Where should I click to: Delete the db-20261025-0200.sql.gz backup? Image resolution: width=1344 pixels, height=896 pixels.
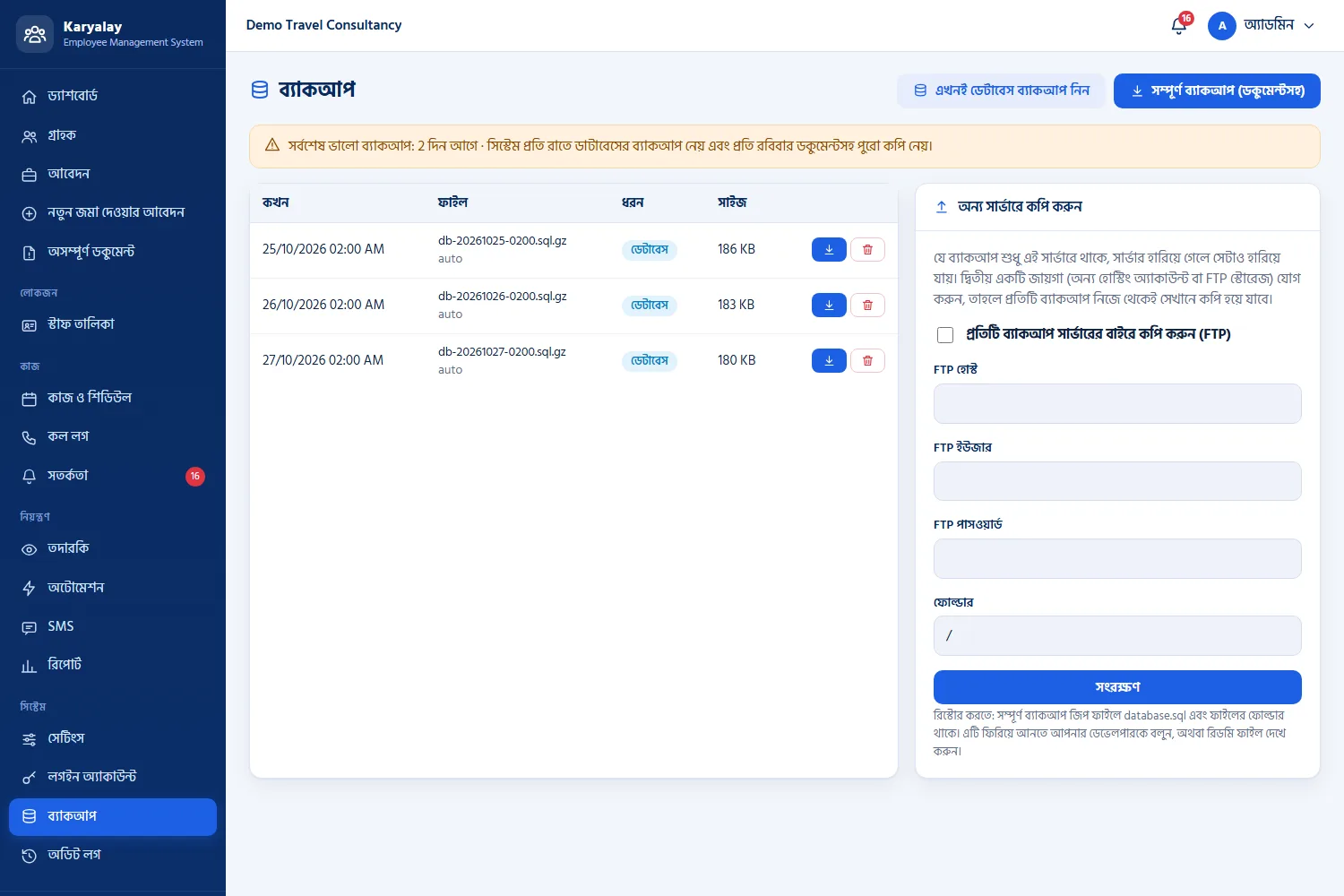pyautogui.click(x=867, y=250)
